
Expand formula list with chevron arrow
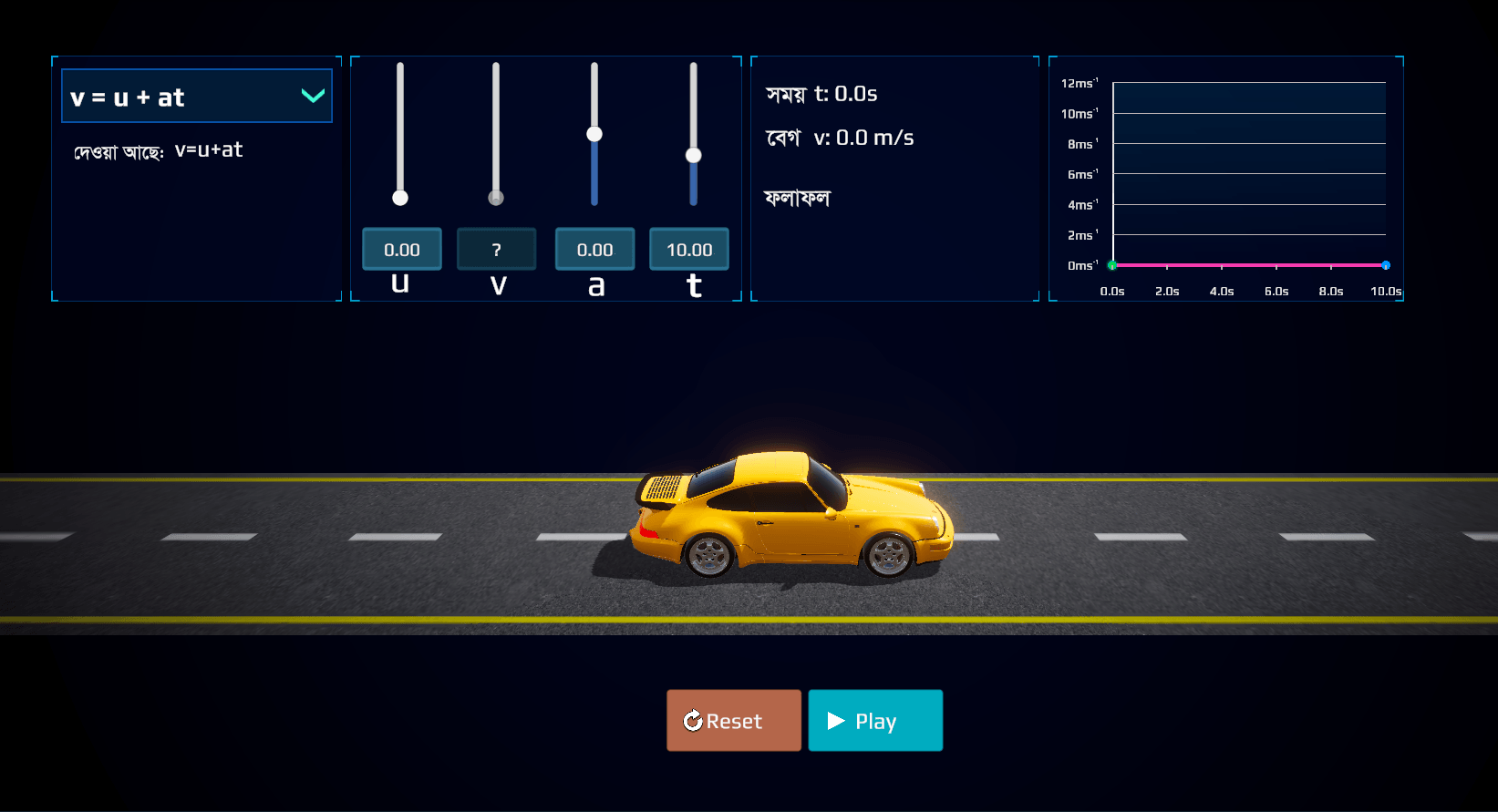313,96
